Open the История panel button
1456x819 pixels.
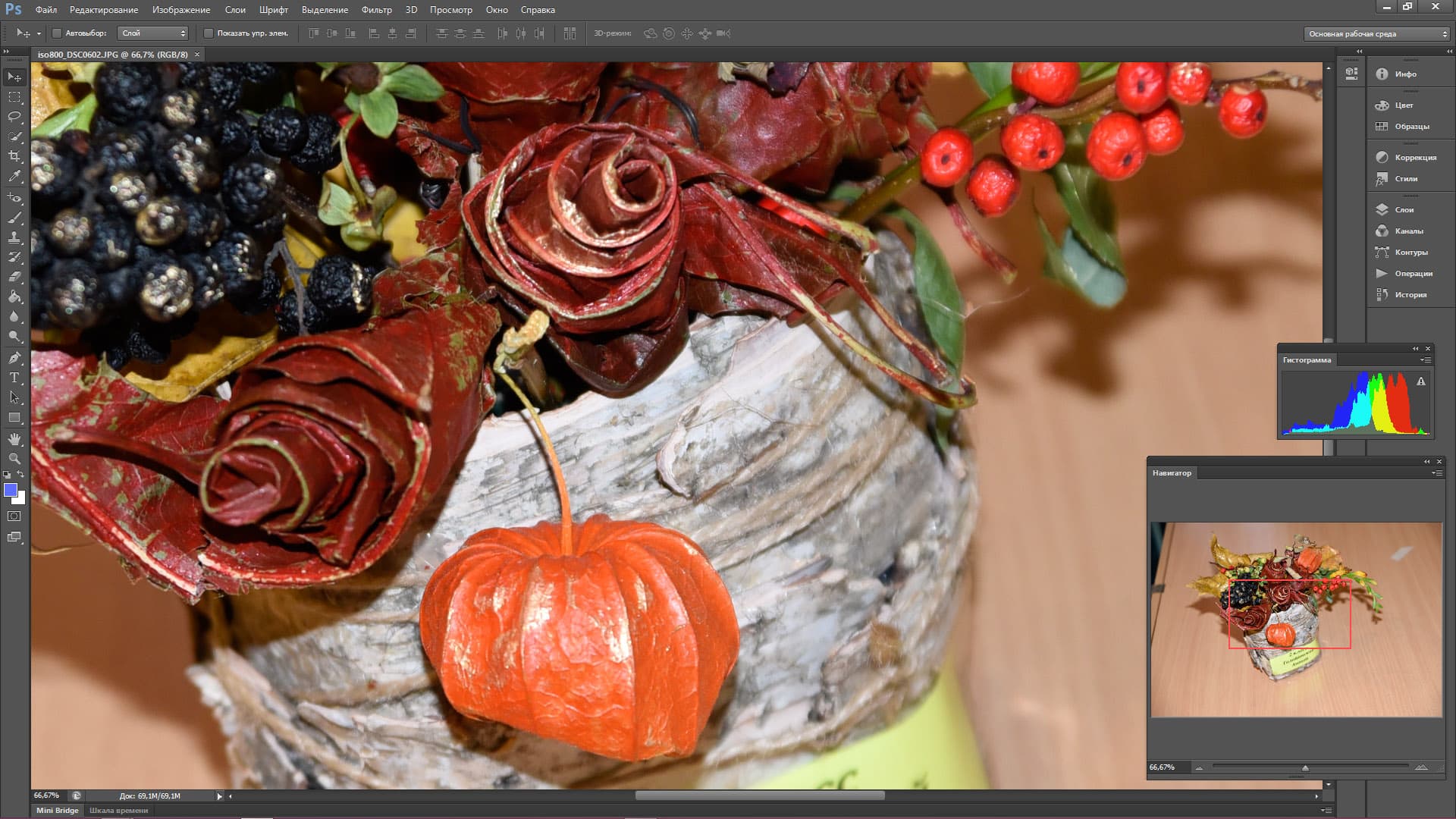point(1409,294)
